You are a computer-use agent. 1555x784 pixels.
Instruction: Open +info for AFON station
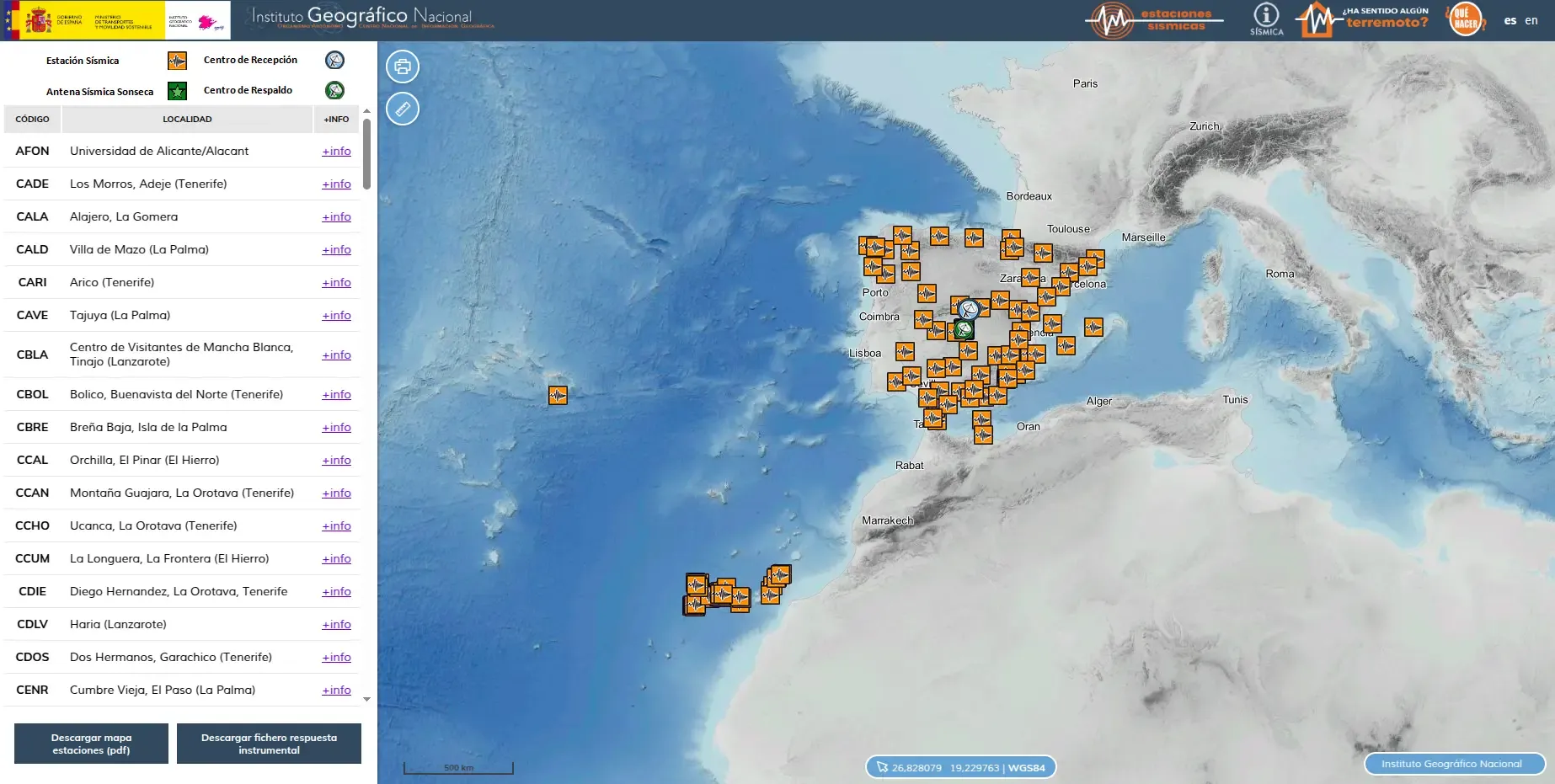click(x=336, y=152)
